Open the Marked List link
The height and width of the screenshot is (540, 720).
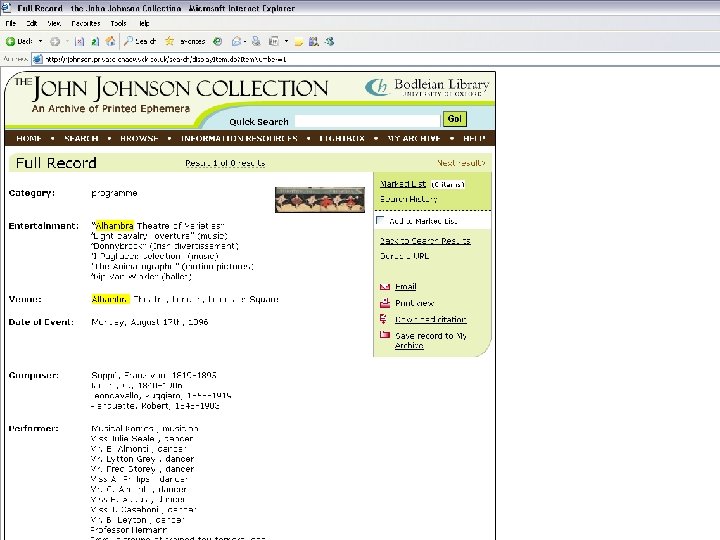[403, 184]
